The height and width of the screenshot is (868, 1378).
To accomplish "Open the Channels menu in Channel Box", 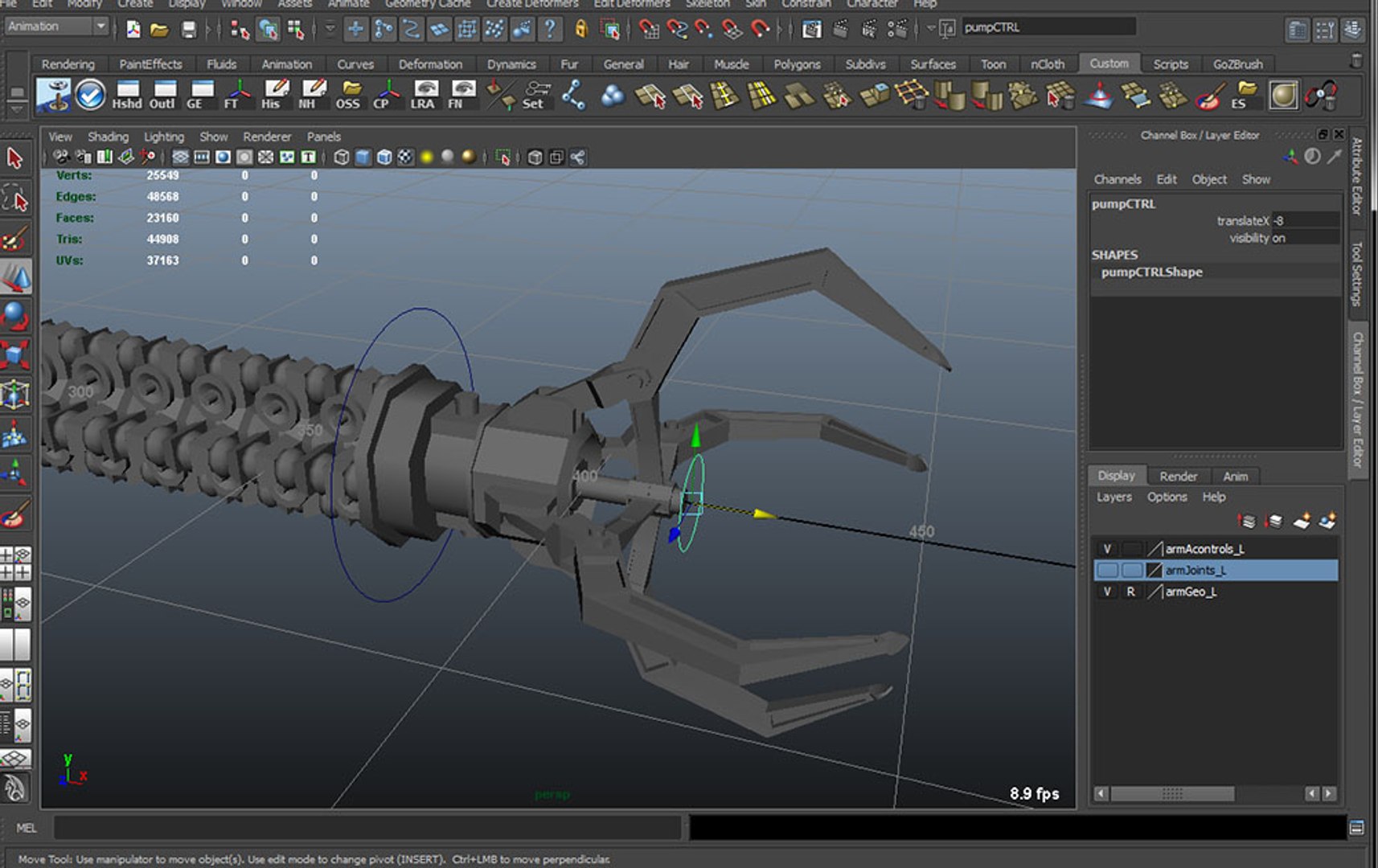I will 1118,179.
